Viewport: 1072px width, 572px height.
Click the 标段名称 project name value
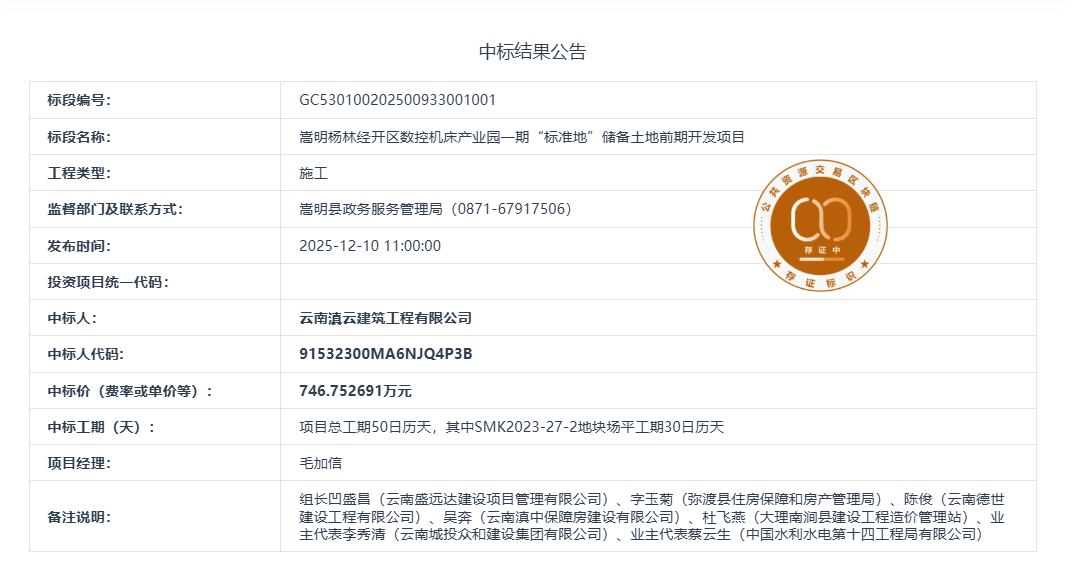pyautogui.click(x=522, y=137)
